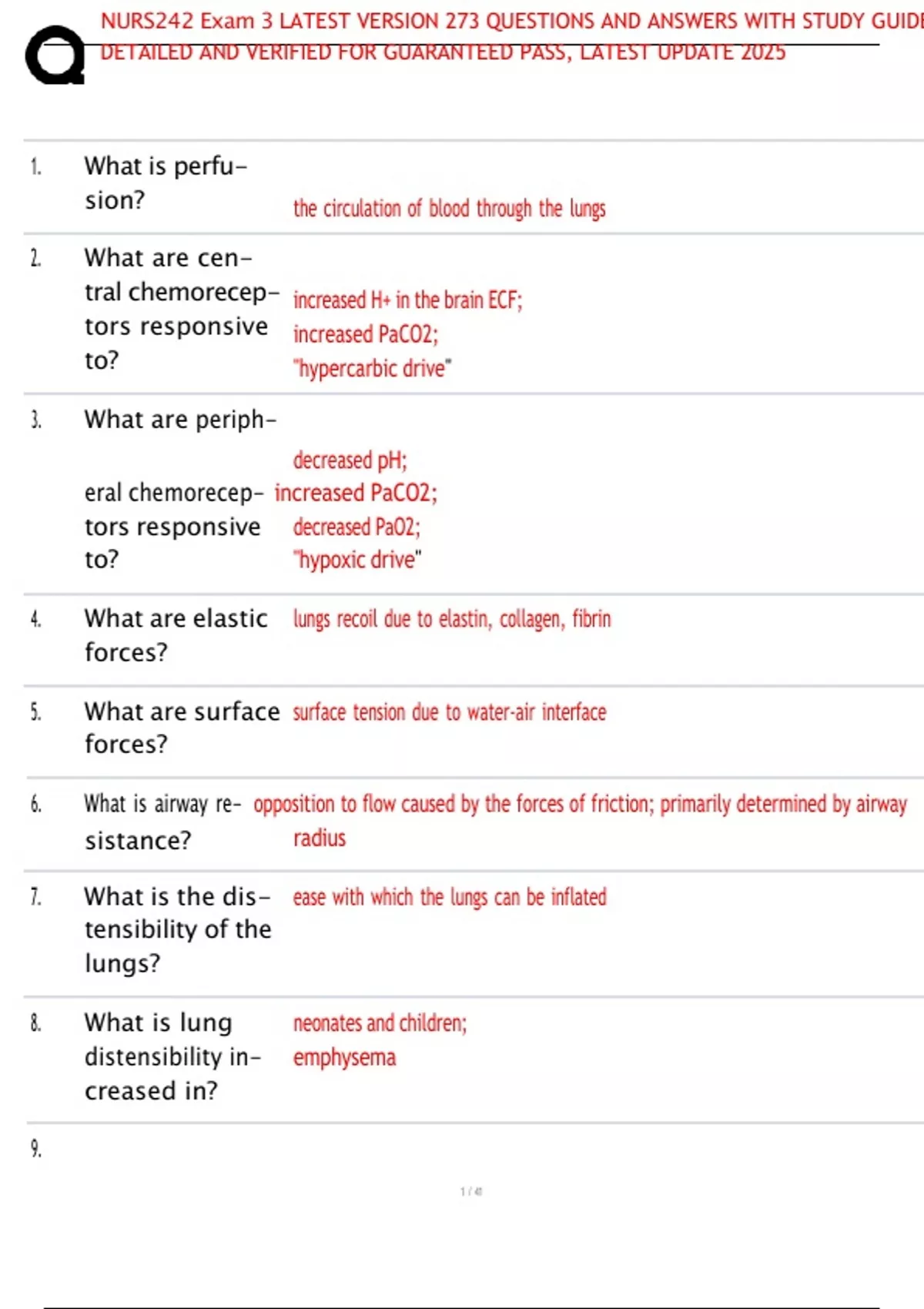Select 'What are surface forces?' question
Image resolution: width=924 pixels, height=1309 pixels.
point(182,728)
